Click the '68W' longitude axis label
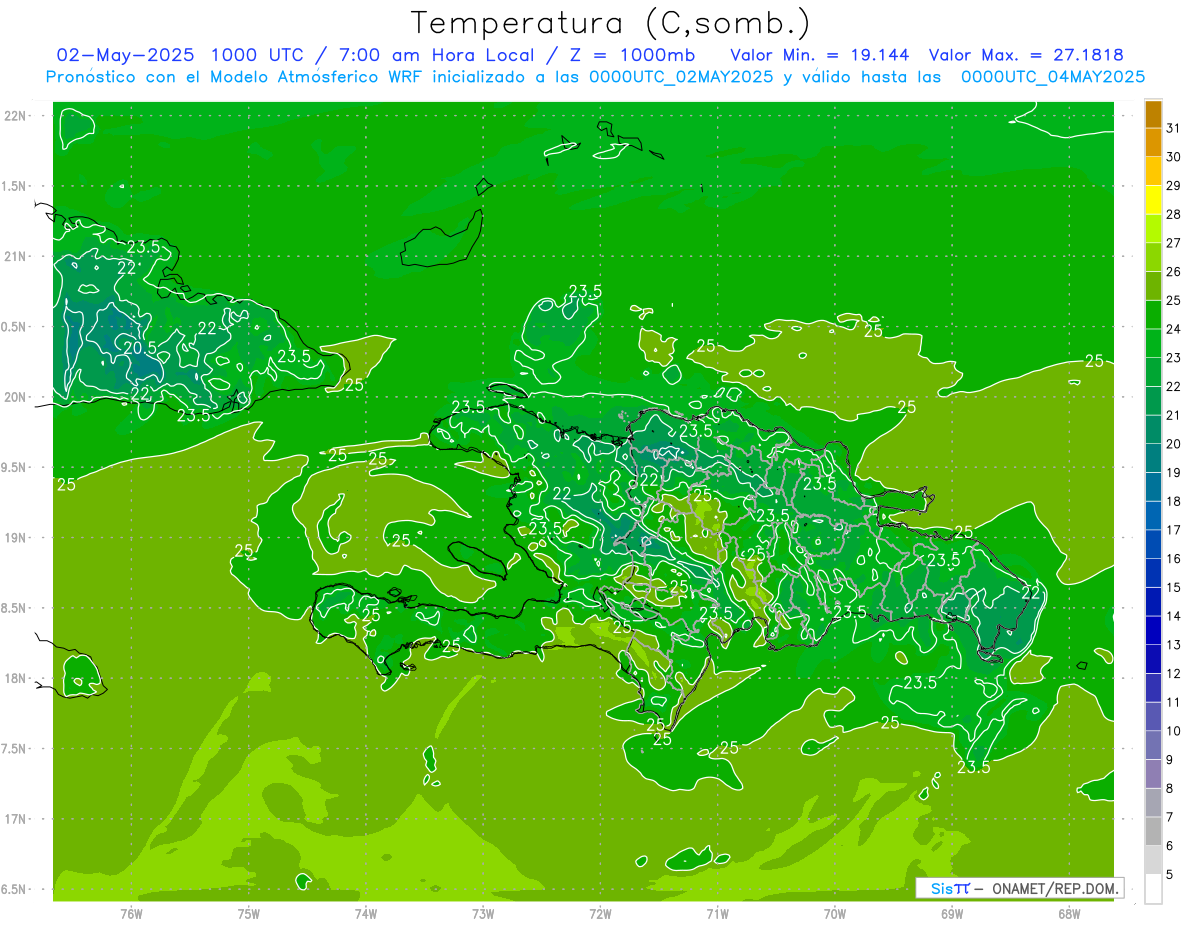The height and width of the screenshot is (927, 1200). (1068, 913)
